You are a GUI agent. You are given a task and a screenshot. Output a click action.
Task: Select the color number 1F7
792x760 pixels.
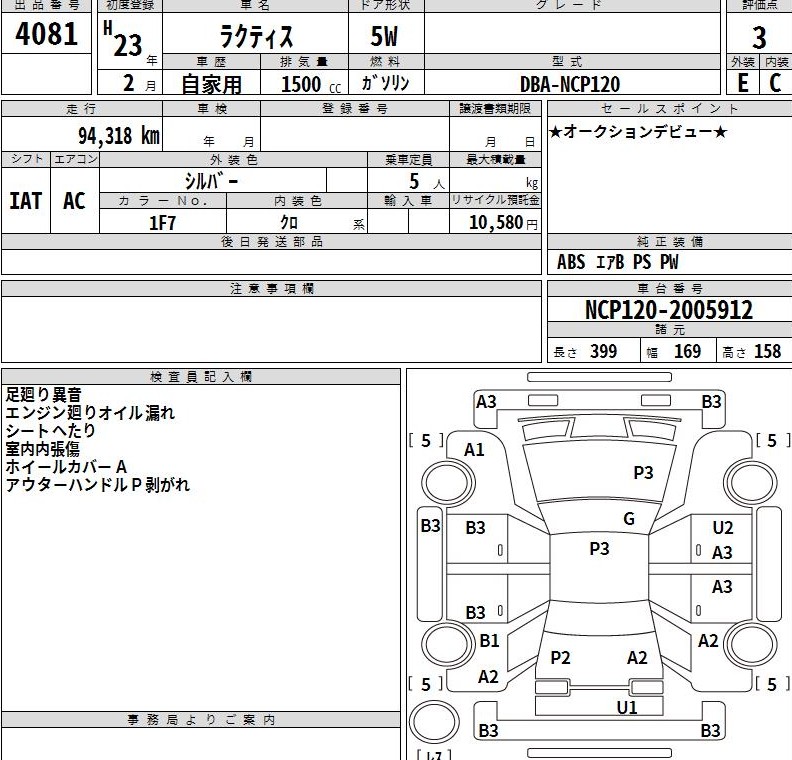tap(162, 223)
